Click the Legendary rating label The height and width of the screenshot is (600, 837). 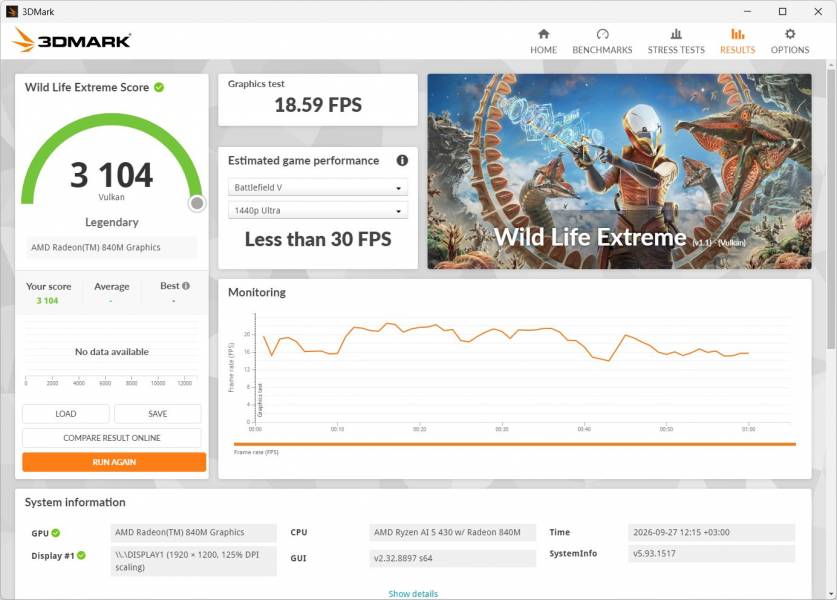click(112, 222)
